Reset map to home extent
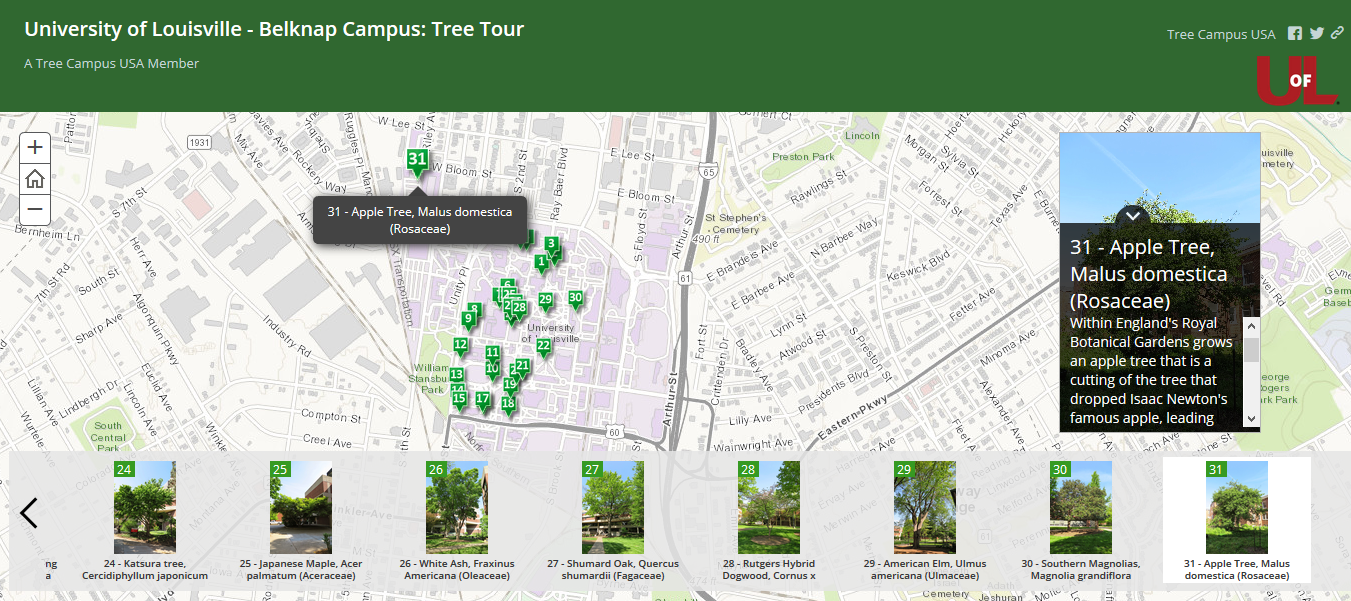 tap(35, 178)
